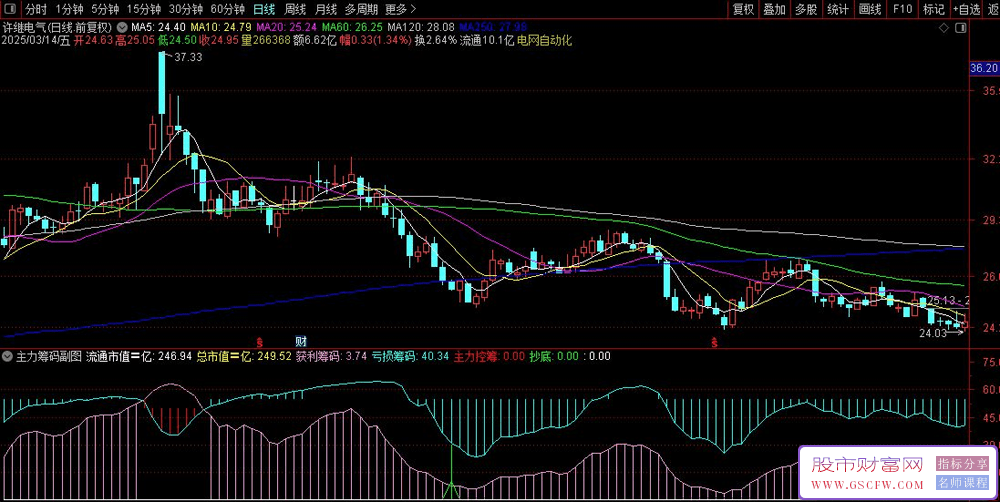Activate the 画线 drawing tools
The image size is (1000, 502).
point(870,10)
